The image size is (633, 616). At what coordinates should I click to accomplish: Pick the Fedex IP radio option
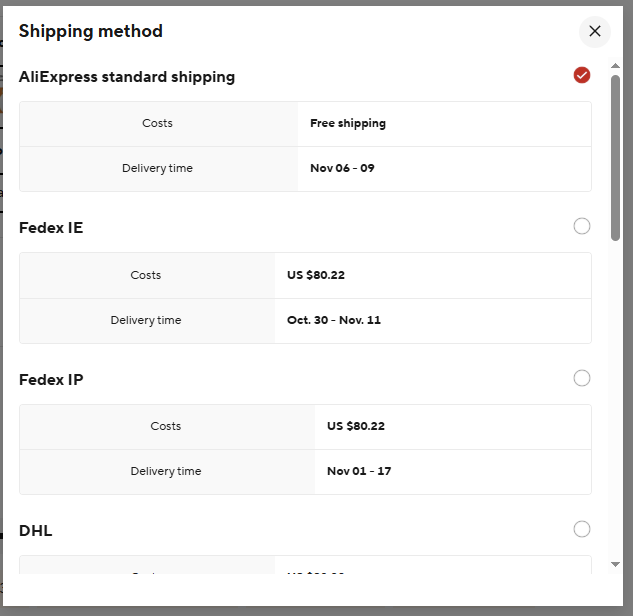582,378
